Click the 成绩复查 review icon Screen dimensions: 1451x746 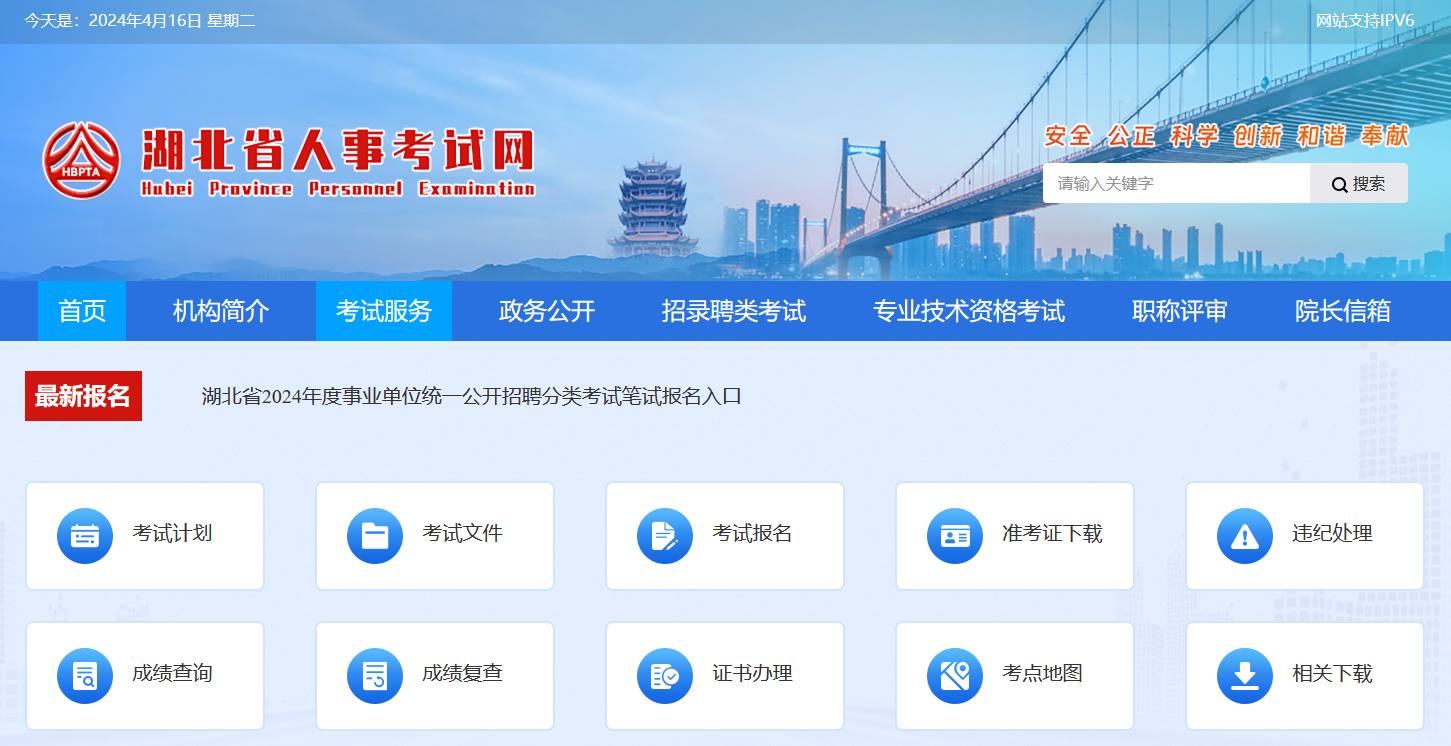click(375, 676)
